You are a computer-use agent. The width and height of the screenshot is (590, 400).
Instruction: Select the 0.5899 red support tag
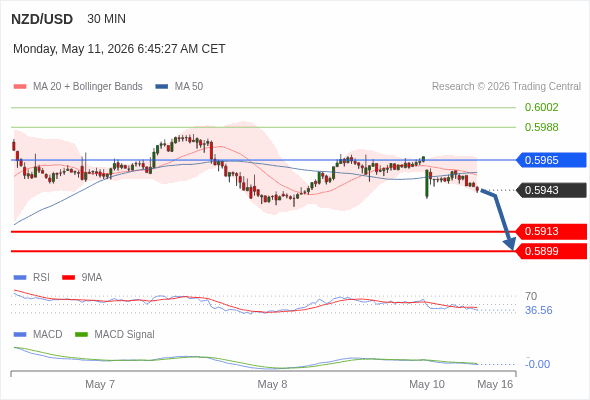point(551,251)
